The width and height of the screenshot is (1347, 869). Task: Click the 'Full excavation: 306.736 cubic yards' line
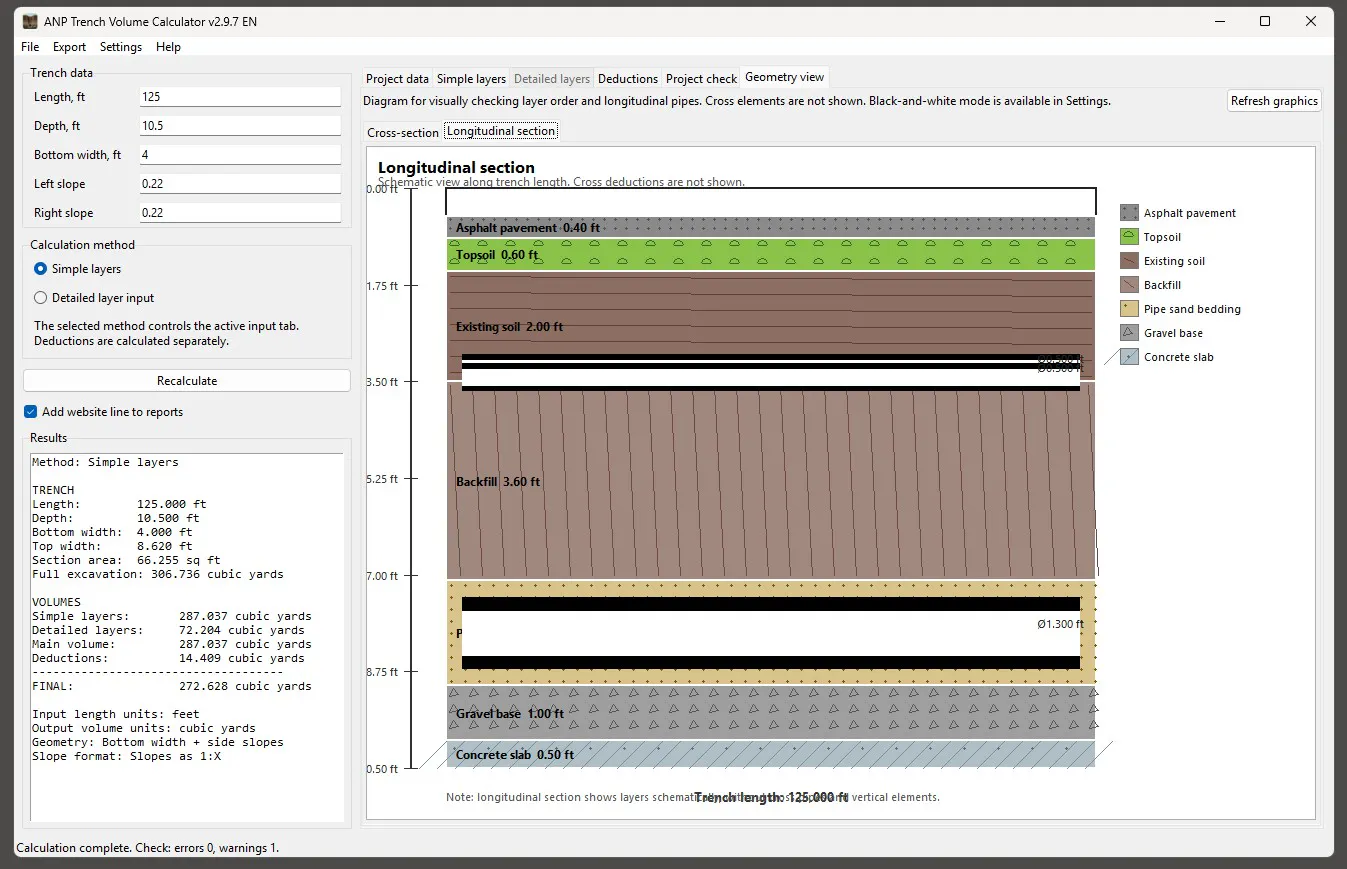click(157, 574)
